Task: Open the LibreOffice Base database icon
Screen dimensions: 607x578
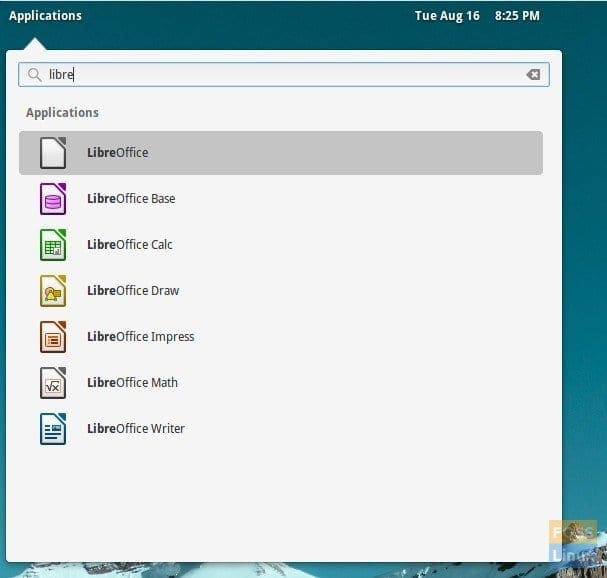Action: (x=53, y=199)
